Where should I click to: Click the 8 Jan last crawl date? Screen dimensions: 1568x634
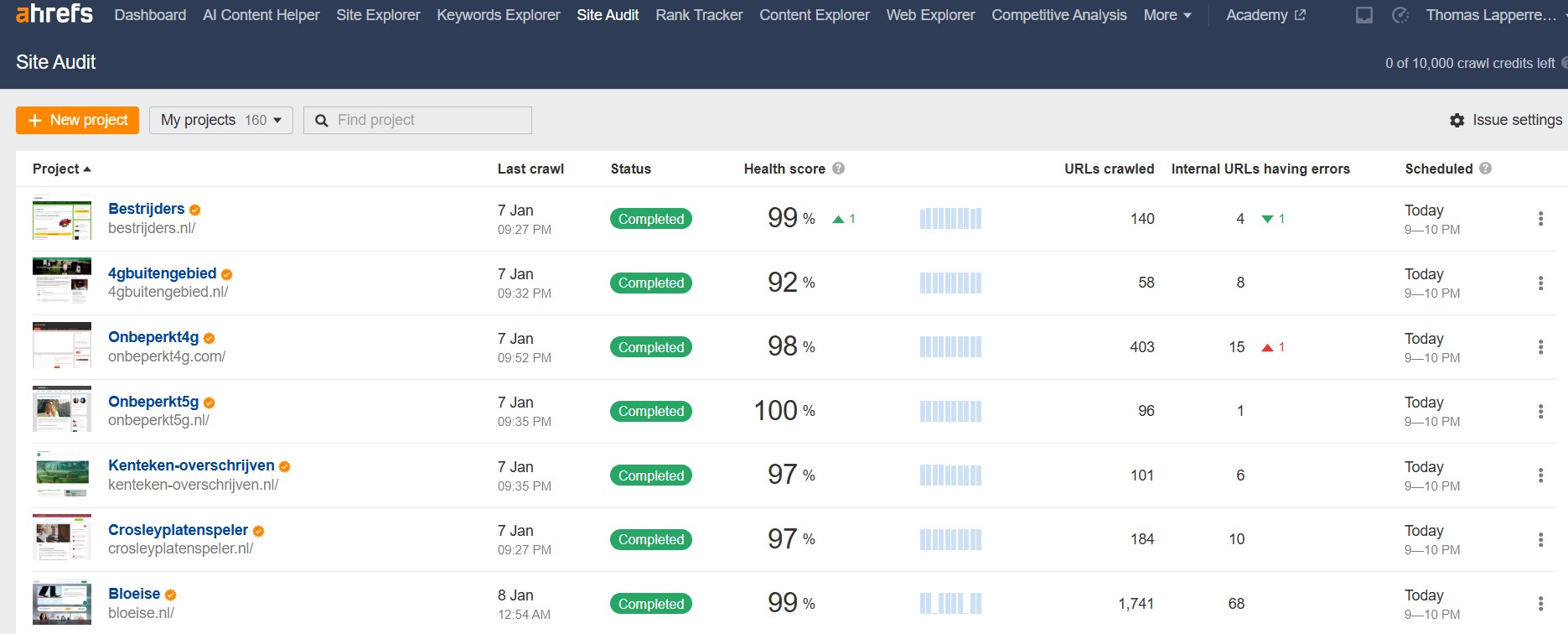coord(515,595)
